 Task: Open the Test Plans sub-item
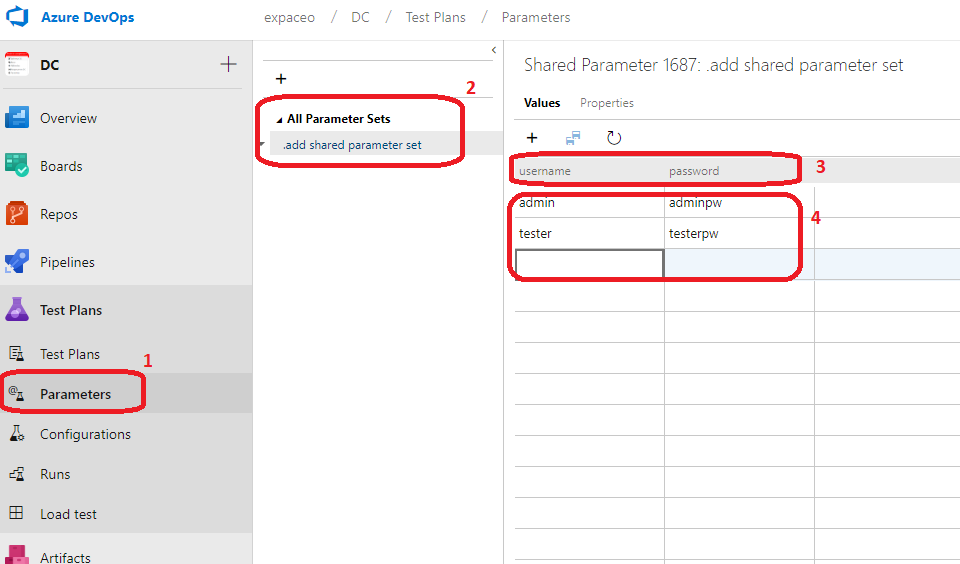pos(70,354)
